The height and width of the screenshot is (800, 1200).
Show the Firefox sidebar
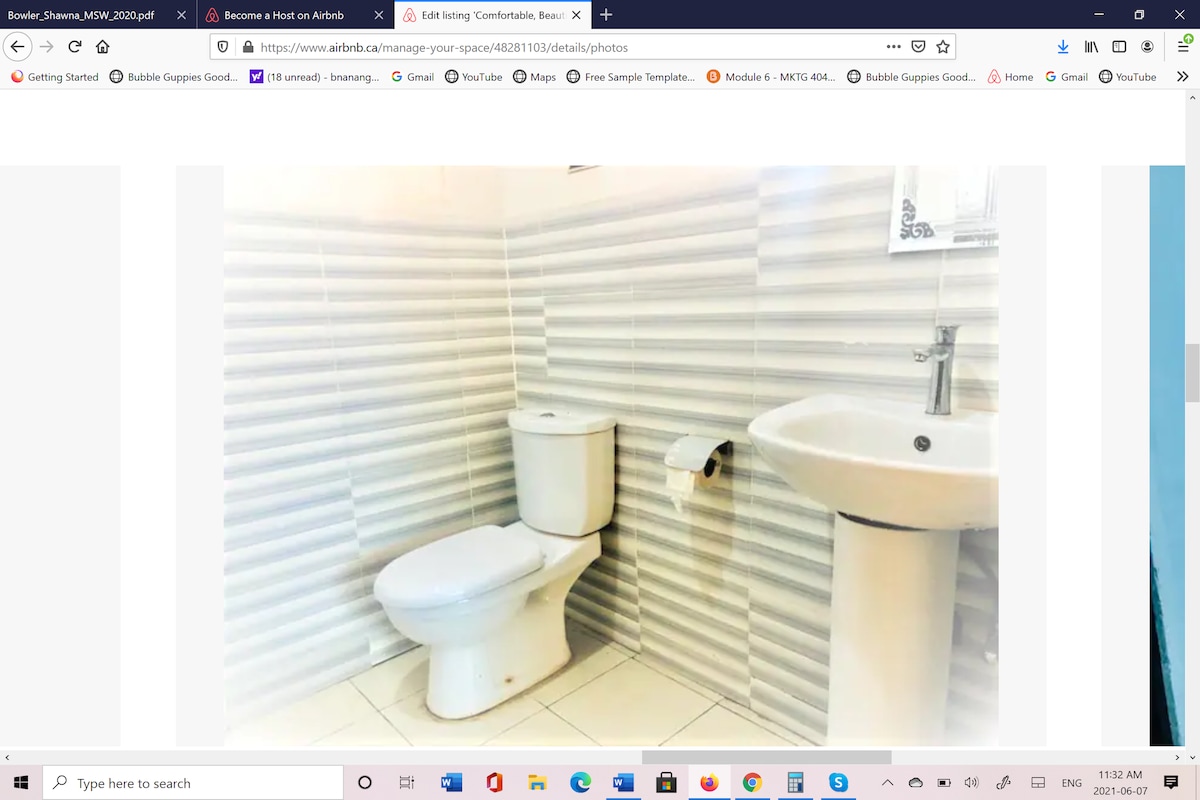(x=1120, y=47)
